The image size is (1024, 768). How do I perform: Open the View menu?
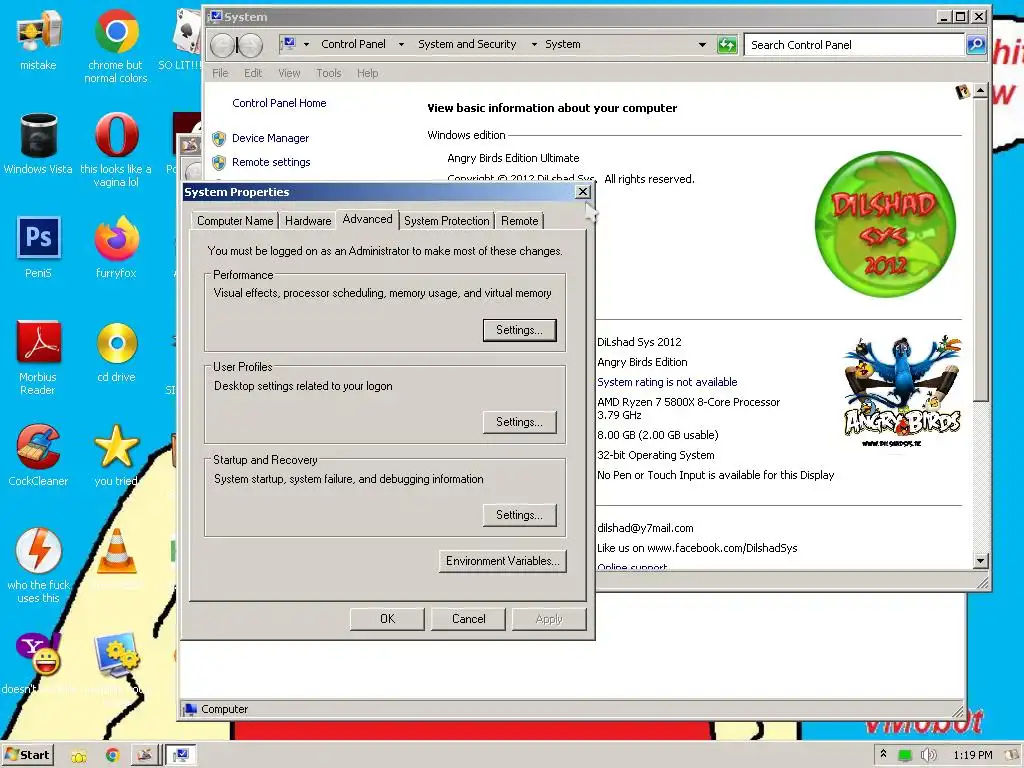coord(289,73)
